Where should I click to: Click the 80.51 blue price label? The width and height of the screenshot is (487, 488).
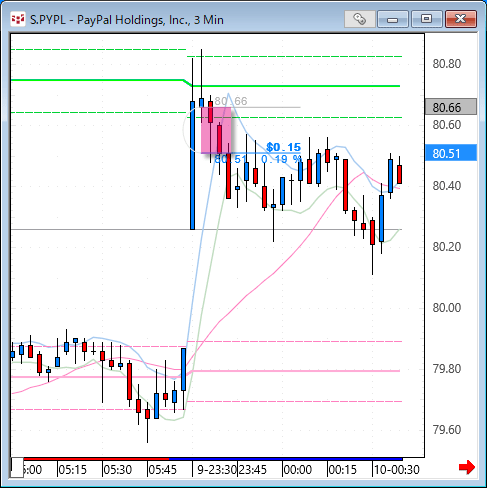pos(451,153)
